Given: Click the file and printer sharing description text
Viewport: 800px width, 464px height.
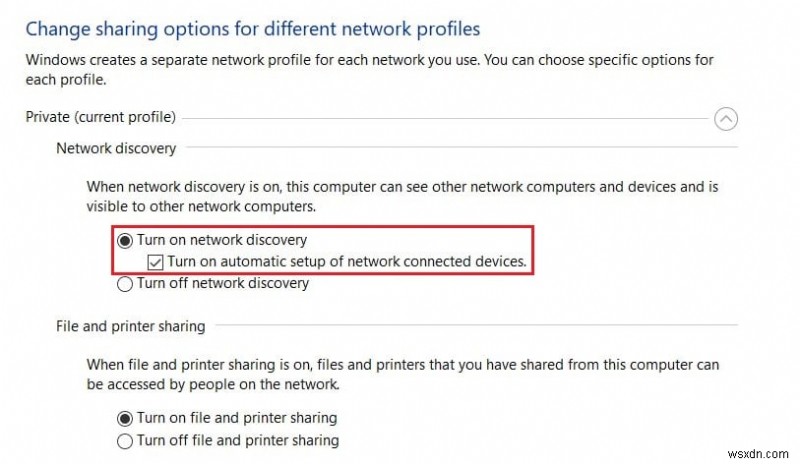Looking at the screenshot, I should click(400, 374).
